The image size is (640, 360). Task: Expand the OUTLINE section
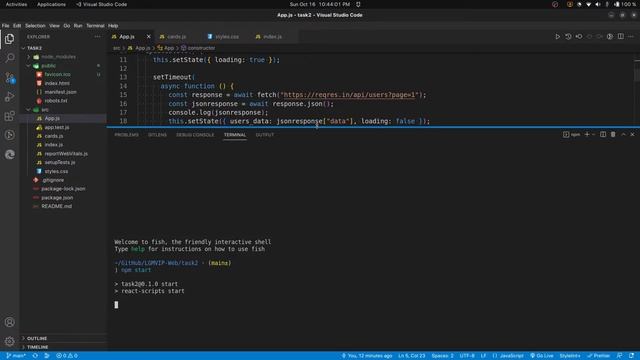click(37, 338)
